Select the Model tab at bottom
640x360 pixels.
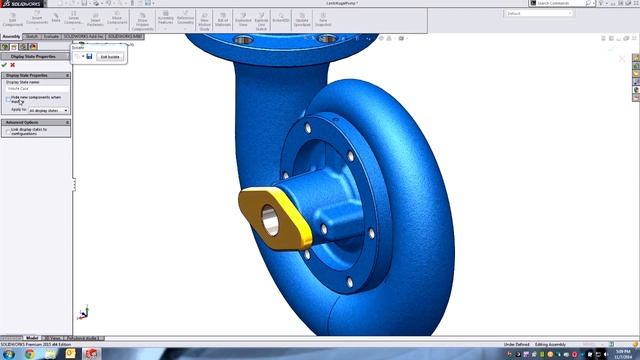click(x=32, y=338)
